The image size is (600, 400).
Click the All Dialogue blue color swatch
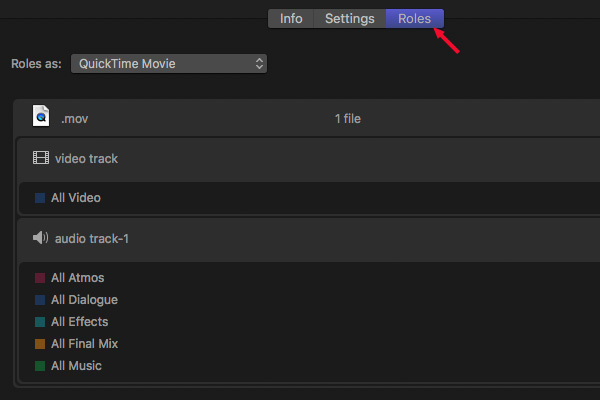40,300
